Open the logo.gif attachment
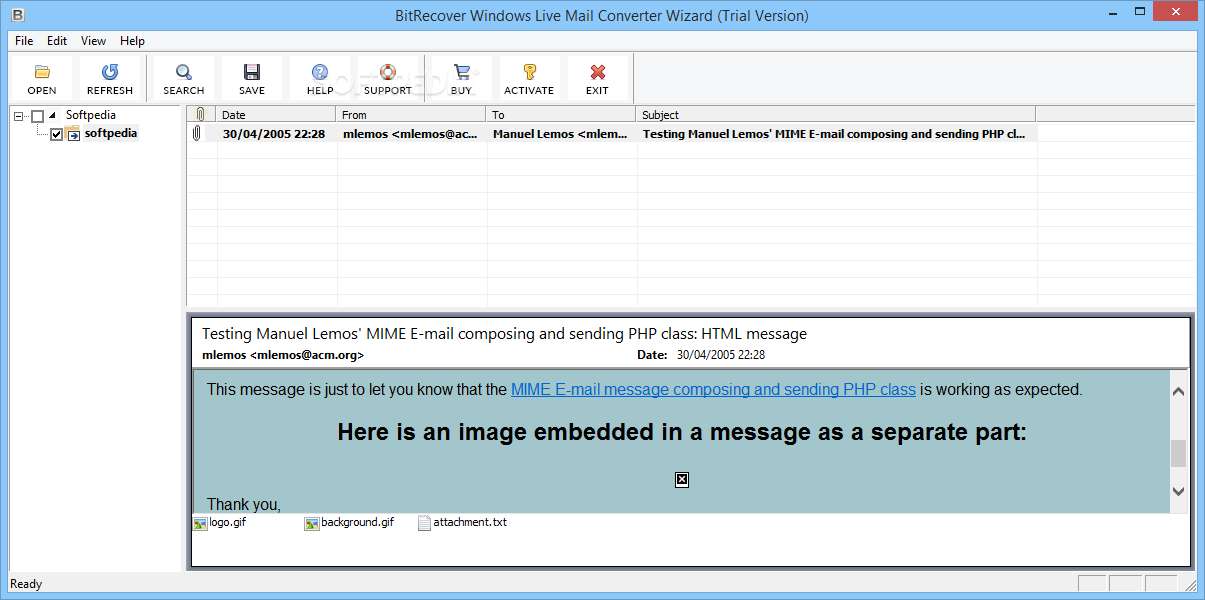 [219, 522]
